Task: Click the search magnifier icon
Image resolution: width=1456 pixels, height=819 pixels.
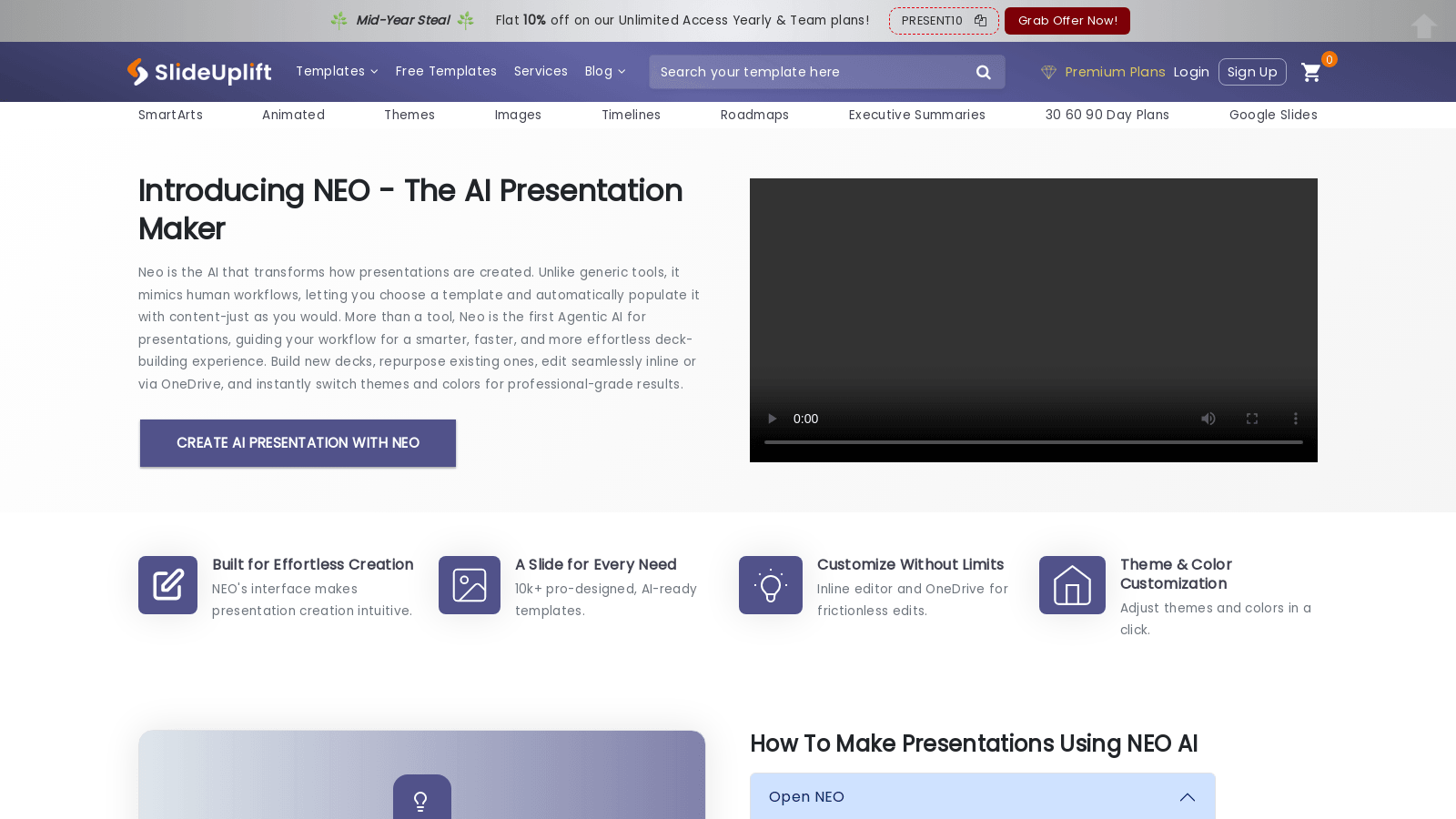Action: click(983, 72)
